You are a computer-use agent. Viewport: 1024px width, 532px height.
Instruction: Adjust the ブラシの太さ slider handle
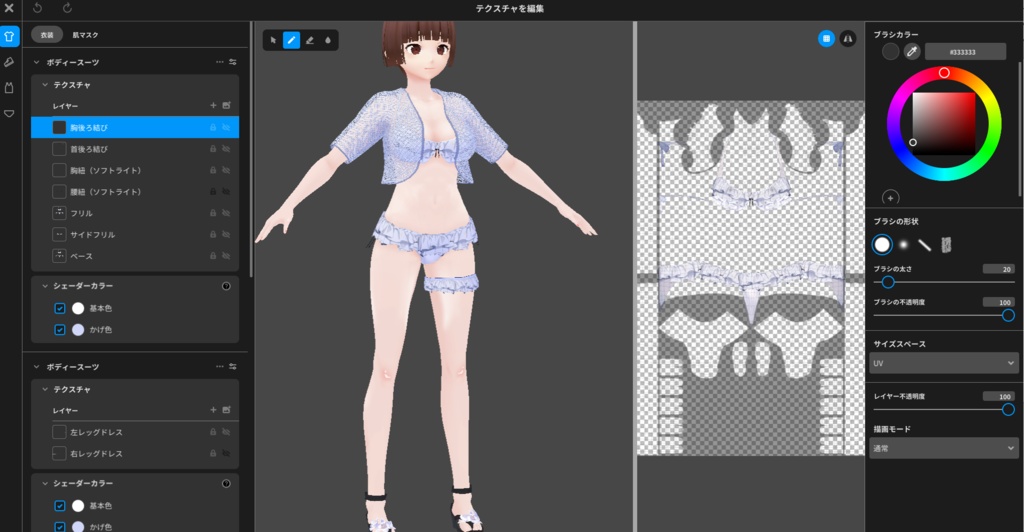888,283
